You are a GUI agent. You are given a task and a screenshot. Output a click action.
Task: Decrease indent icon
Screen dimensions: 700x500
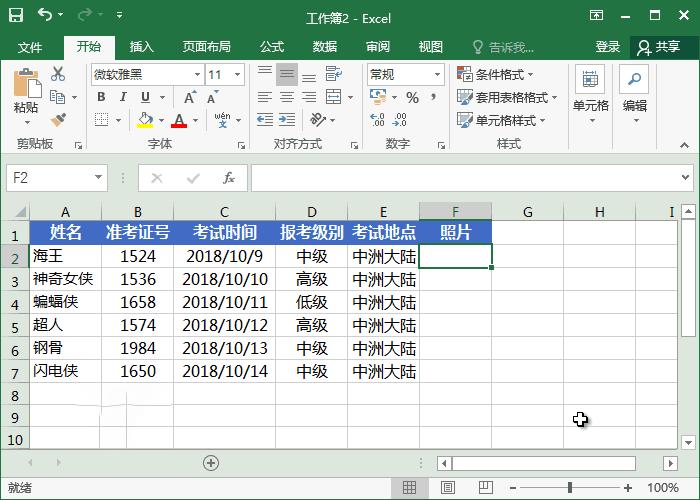(x=265, y=120)
